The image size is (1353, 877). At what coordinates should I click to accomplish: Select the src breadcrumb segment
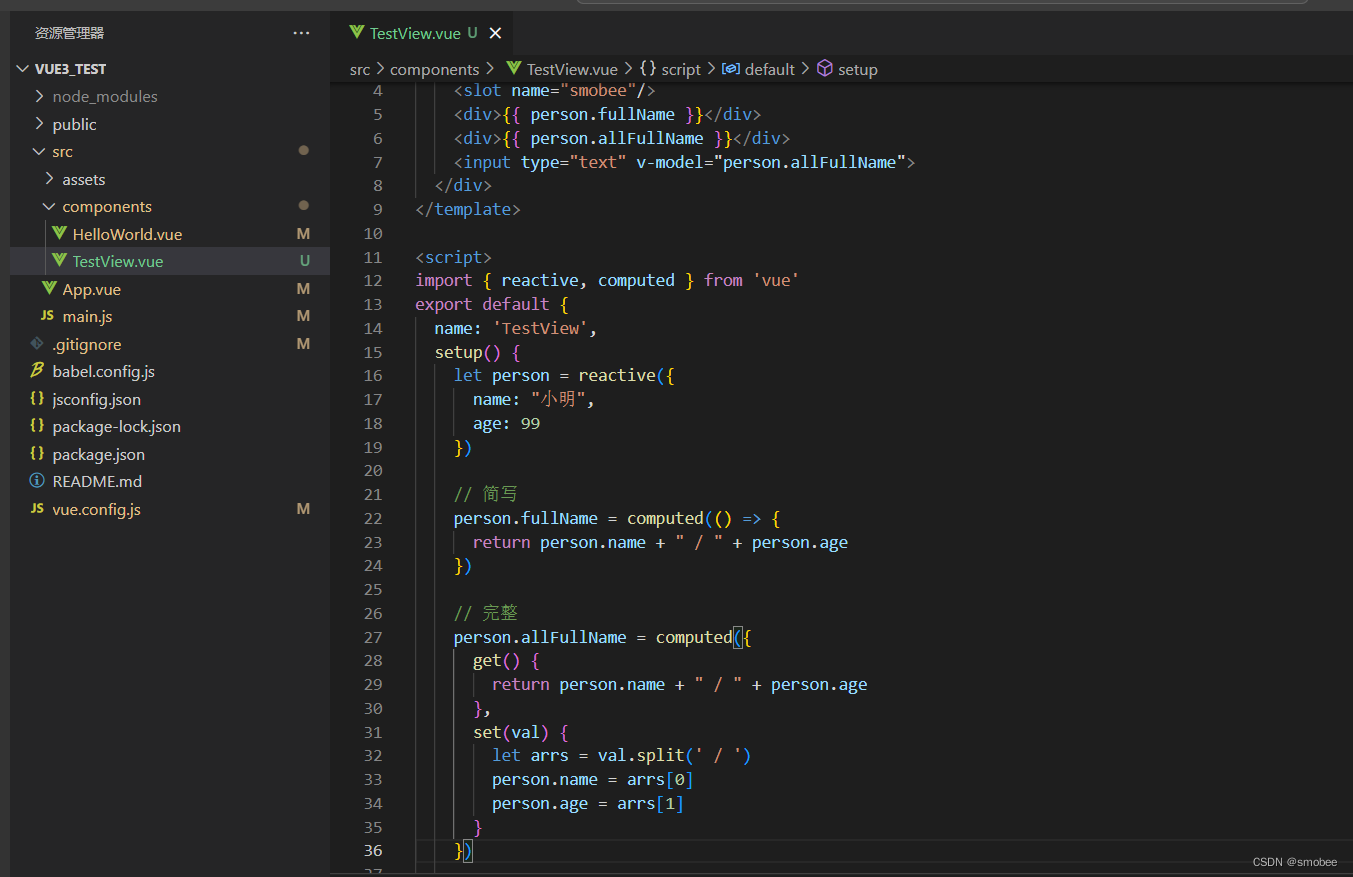pos(360,69)
